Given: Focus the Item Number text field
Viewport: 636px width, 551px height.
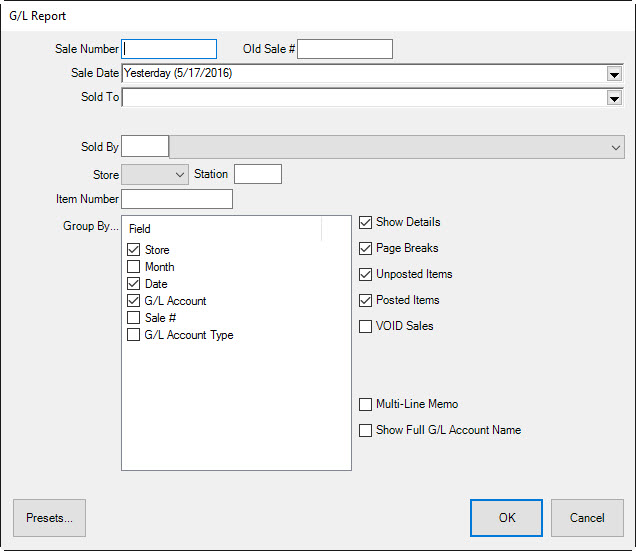Looking at the screenshot, I should tap(176, 199).
